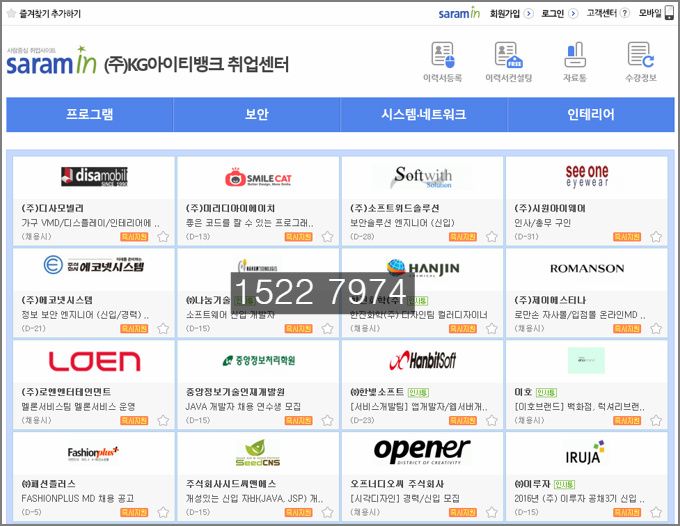Click the favorites star next to 즐겨찾기 추가하기
The height and width of the screenshot is (526, 680).
[12, 13]
